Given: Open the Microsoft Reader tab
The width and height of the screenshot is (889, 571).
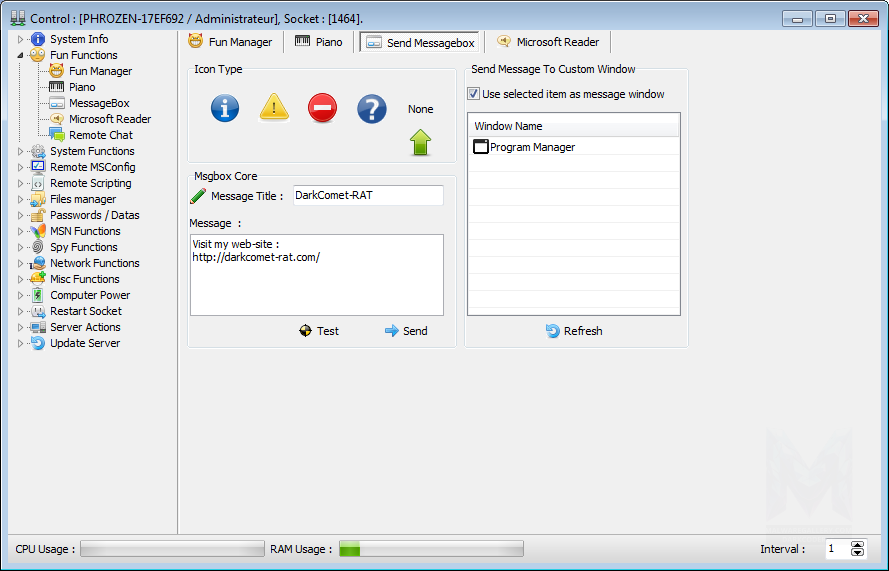Looking at the screenshot, I should point(548,42).
